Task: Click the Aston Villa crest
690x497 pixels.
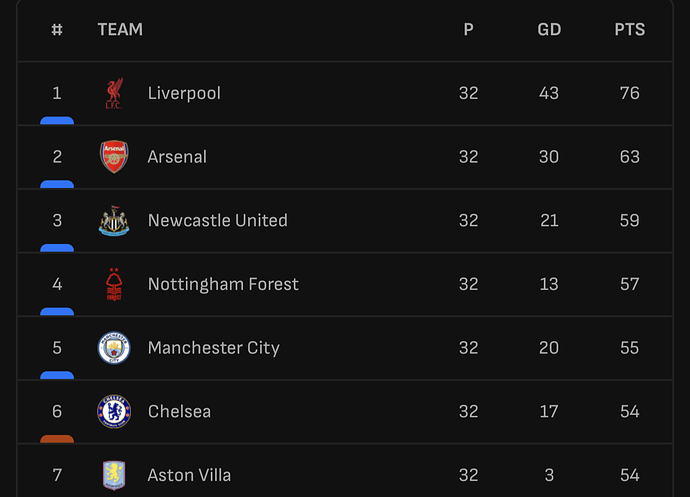Action: (114, 475)
